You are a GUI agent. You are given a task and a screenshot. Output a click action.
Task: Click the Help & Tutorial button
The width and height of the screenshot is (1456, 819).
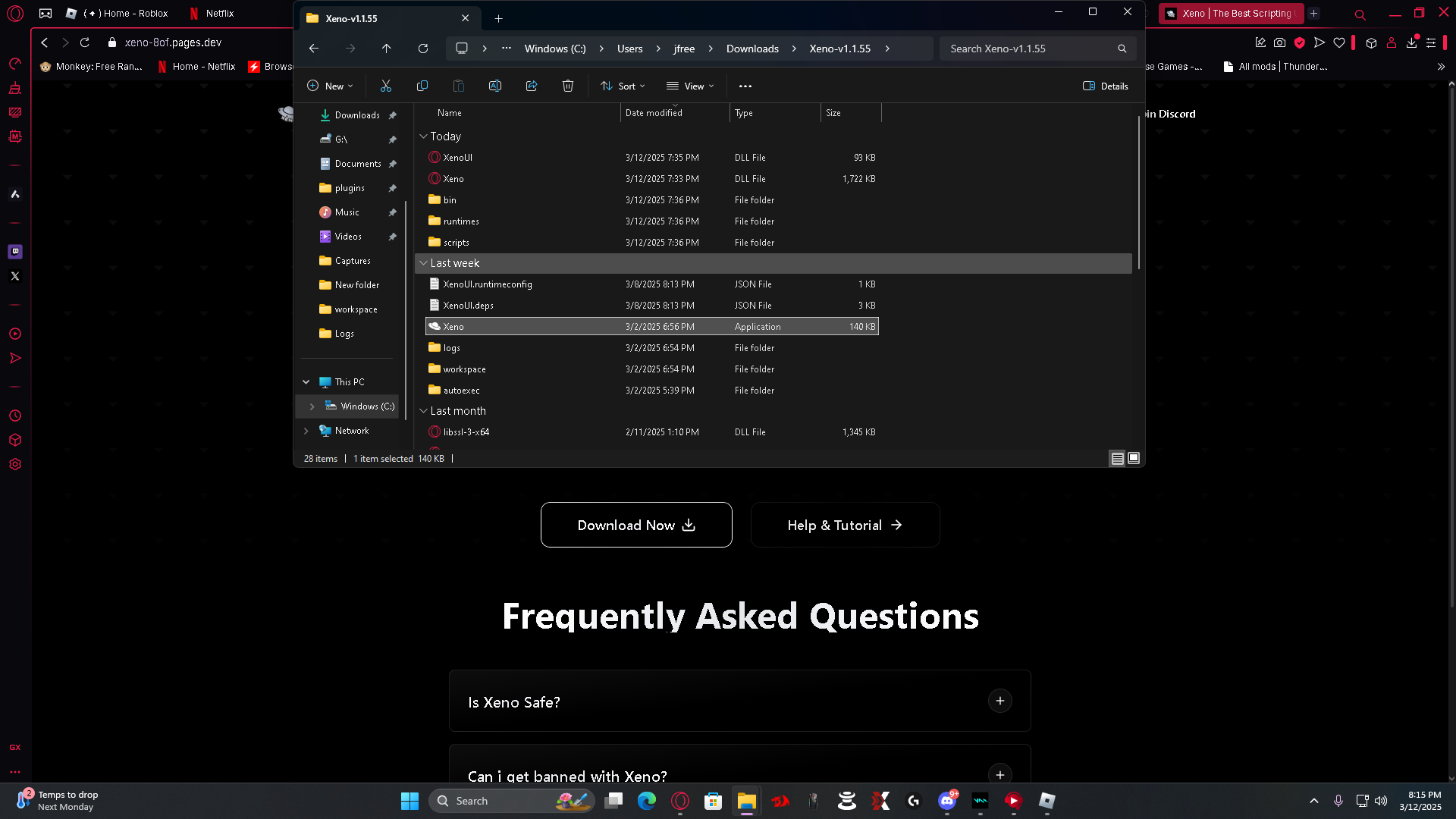(845, 525)
